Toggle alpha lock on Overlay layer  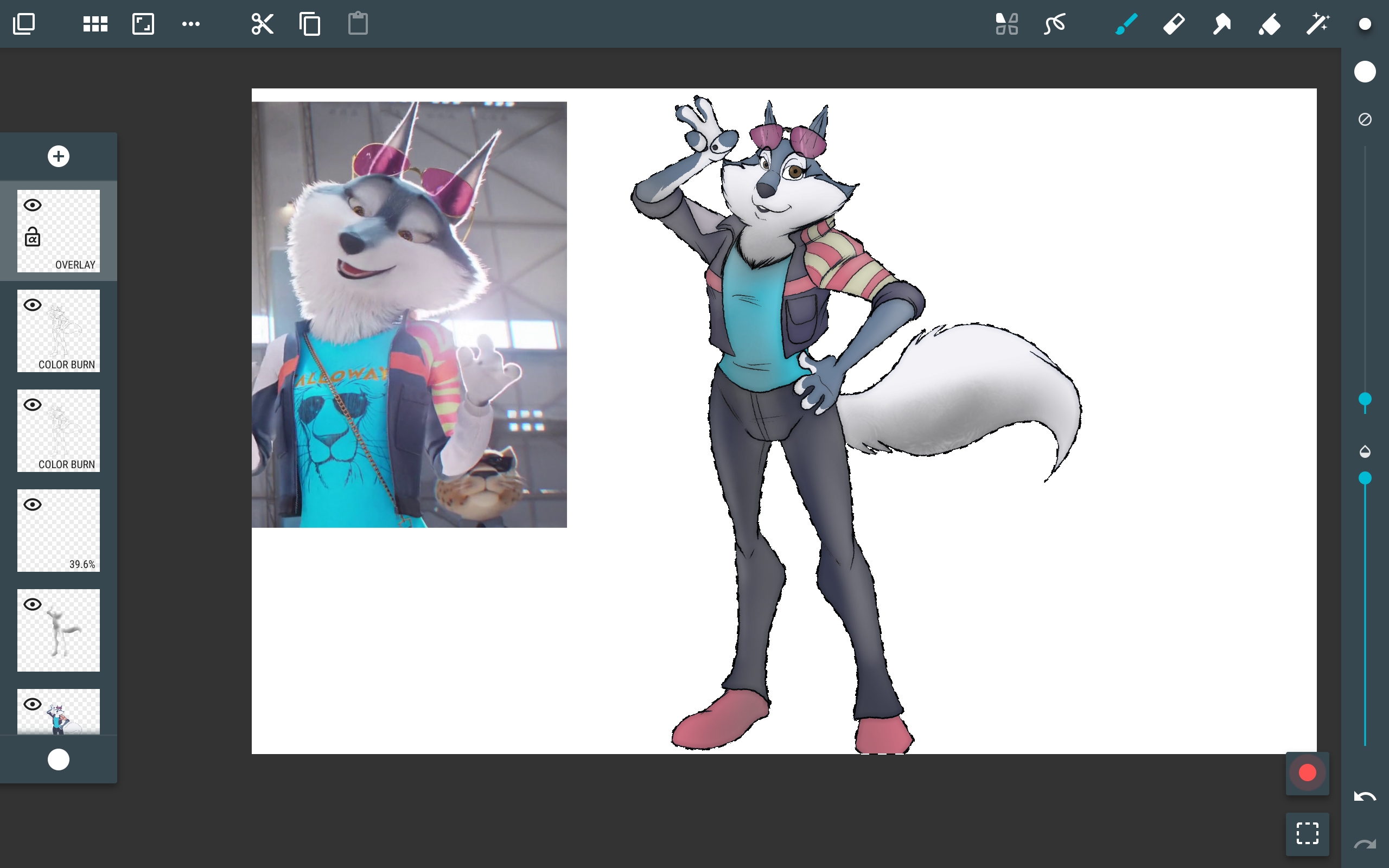pyautogui.click(x=33, y=237)
